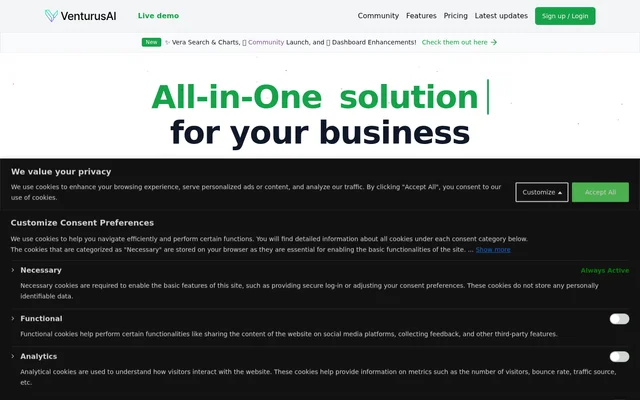This screenshot has height=400, width=640.
Task: Click the We value your privacy heading
Action: pos(61,172)
